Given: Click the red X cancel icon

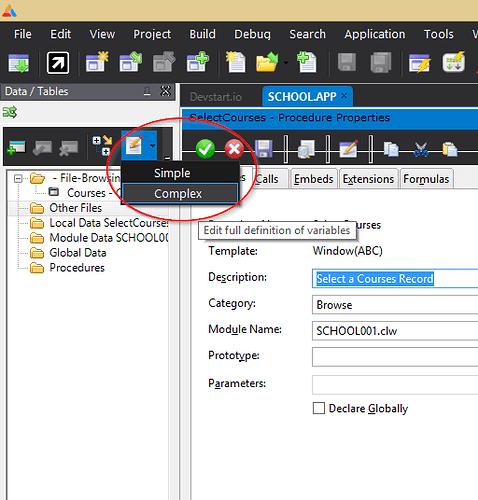Looking at the screenshot, I should [x=234, y=149].
